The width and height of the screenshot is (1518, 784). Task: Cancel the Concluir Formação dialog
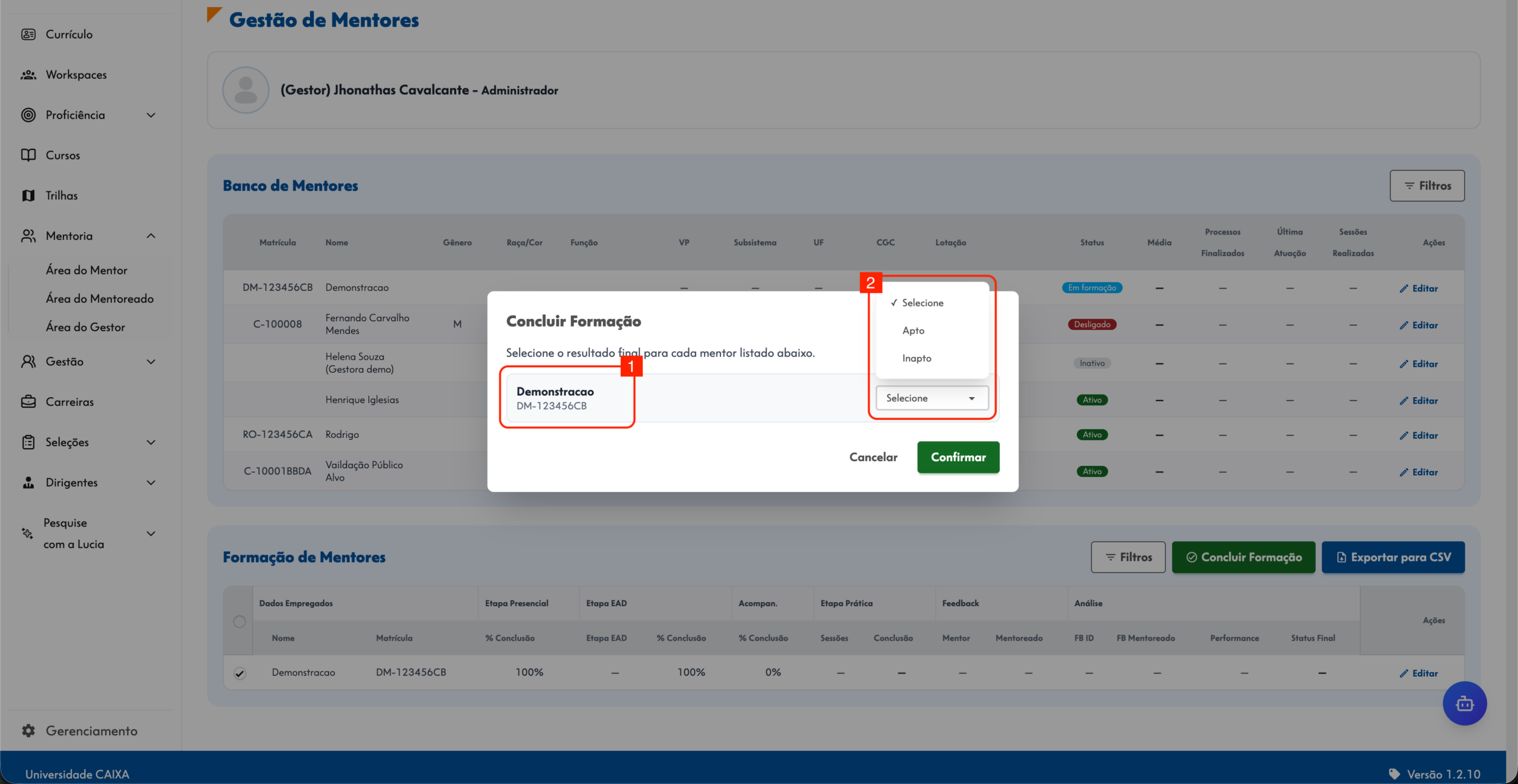873,457
